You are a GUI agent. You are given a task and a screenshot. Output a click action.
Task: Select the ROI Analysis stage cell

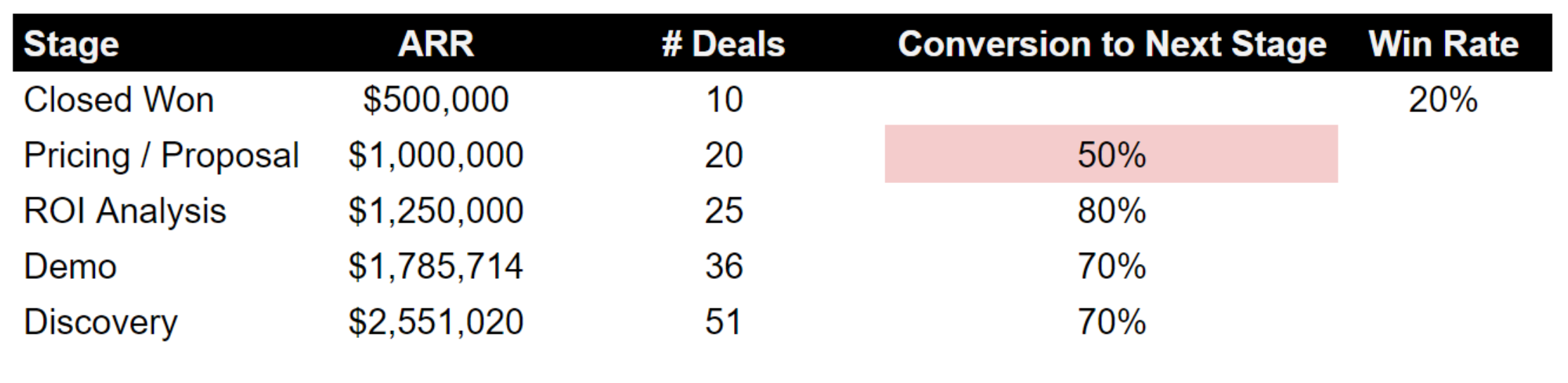pos(124,211)
